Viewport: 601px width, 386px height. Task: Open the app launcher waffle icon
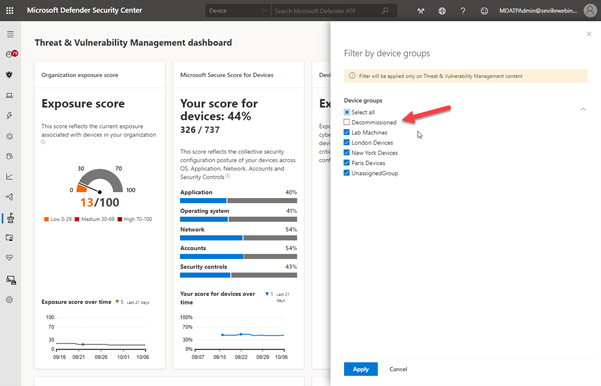coord(10,11)
